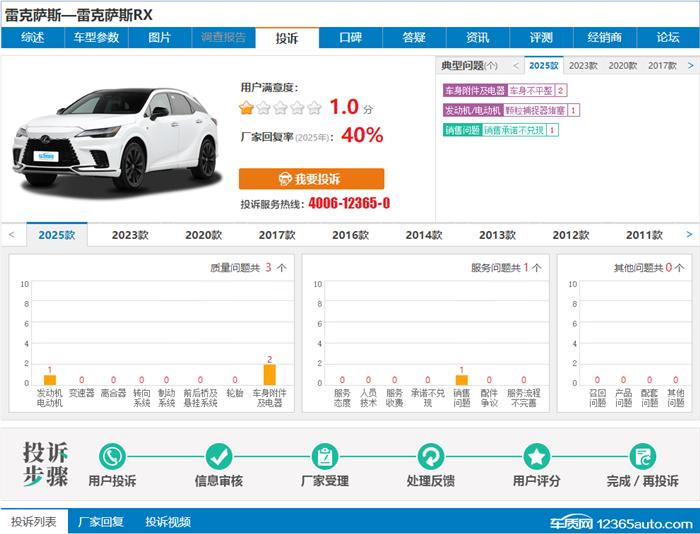The image size is (700, 534).
Task: Select 2023款 in typical problems panel
Action: point(583,66)
